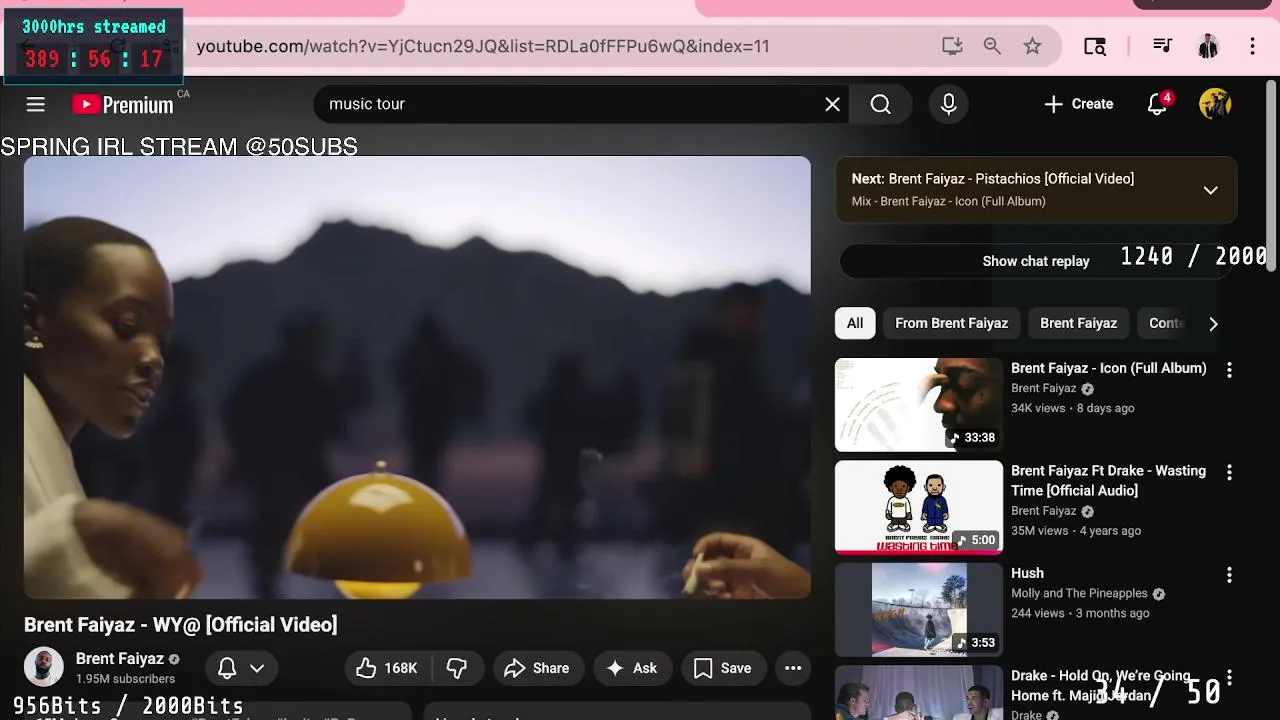Screen dimensions: 1280x720
Task: Click the install app icon in address bar
Action: pyautogui.click(x=952, y=46)
